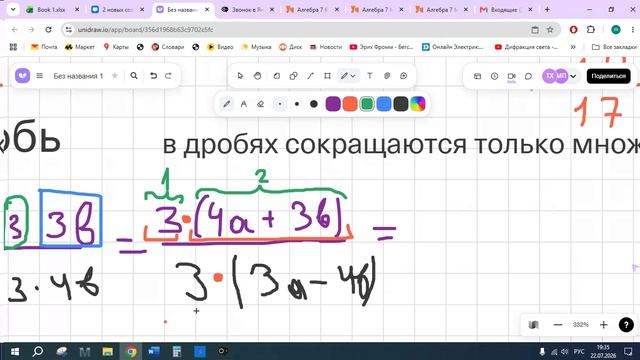Expand the tab search dropdown arrow
Viewport: 640px width, 360px height.
click(13, 9)
